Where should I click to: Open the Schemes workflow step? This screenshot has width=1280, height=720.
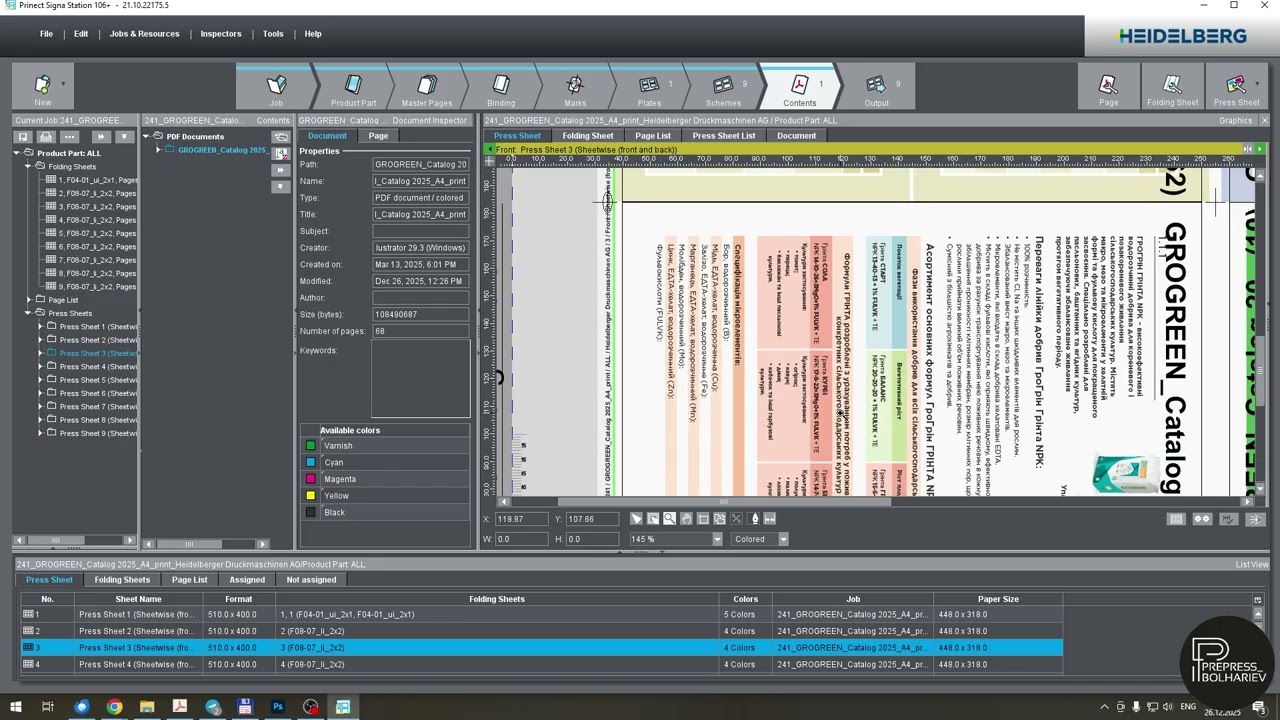(x=723, y=87)
